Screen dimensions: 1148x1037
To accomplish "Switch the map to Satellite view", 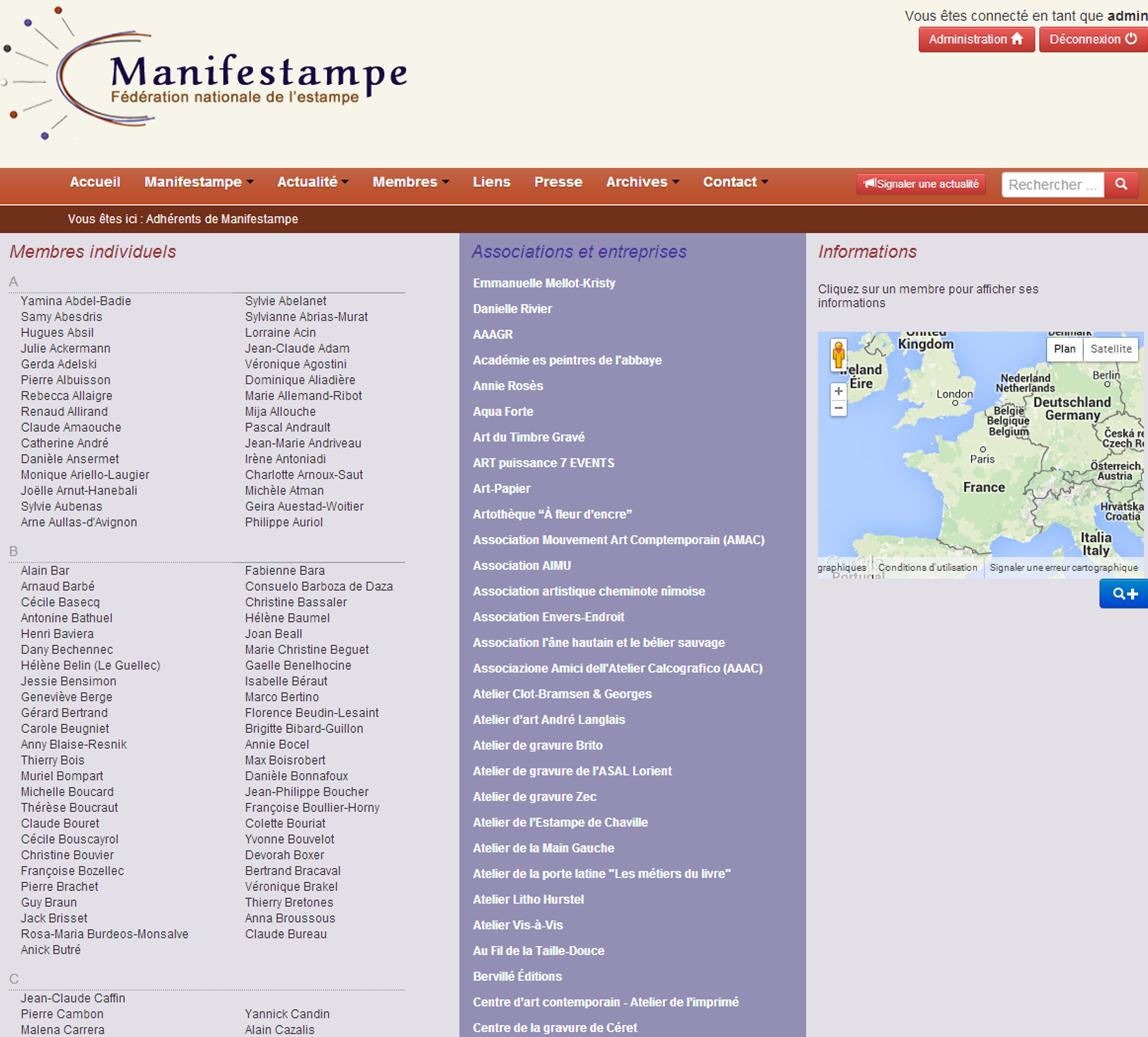I will [1111, 349].
